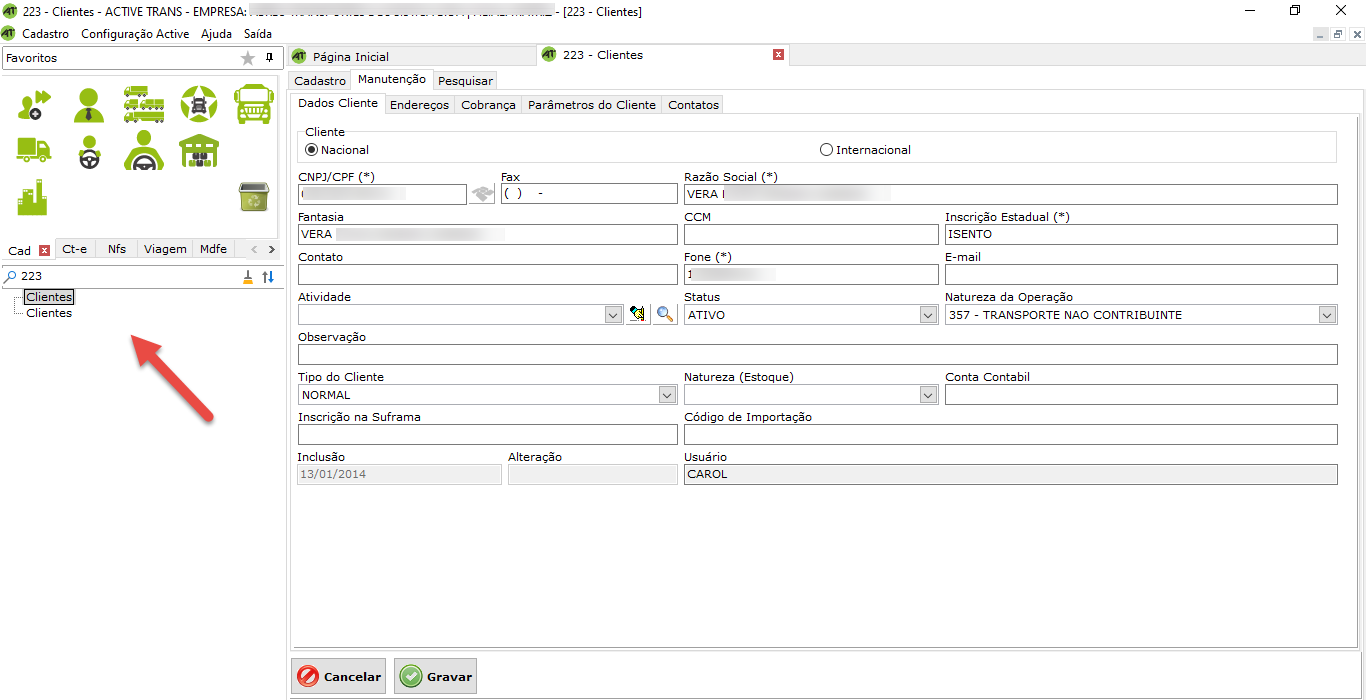Click the truck fleet favorite icon
1366x700 pixels.
[144, 104]
